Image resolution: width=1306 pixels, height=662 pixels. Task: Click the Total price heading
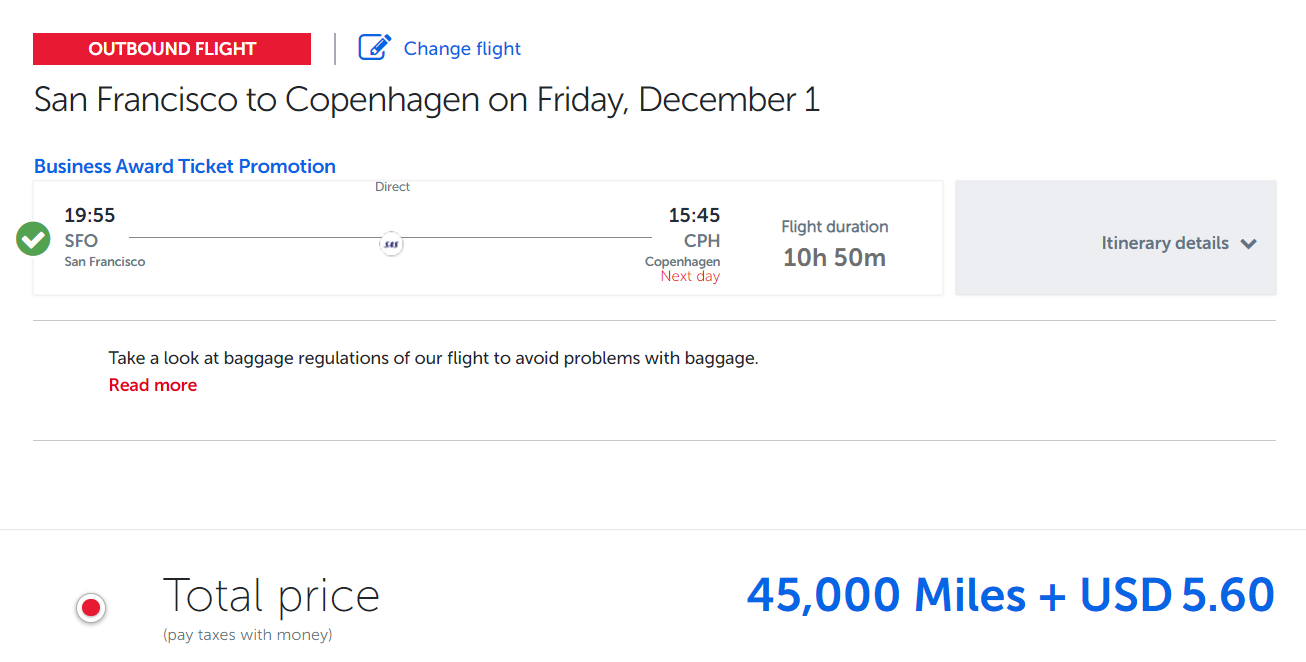point(271,595)
